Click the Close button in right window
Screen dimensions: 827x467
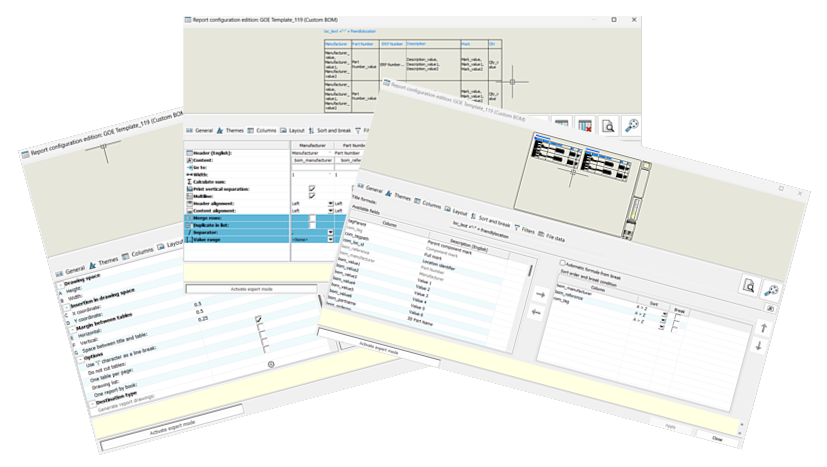point(718,438)
